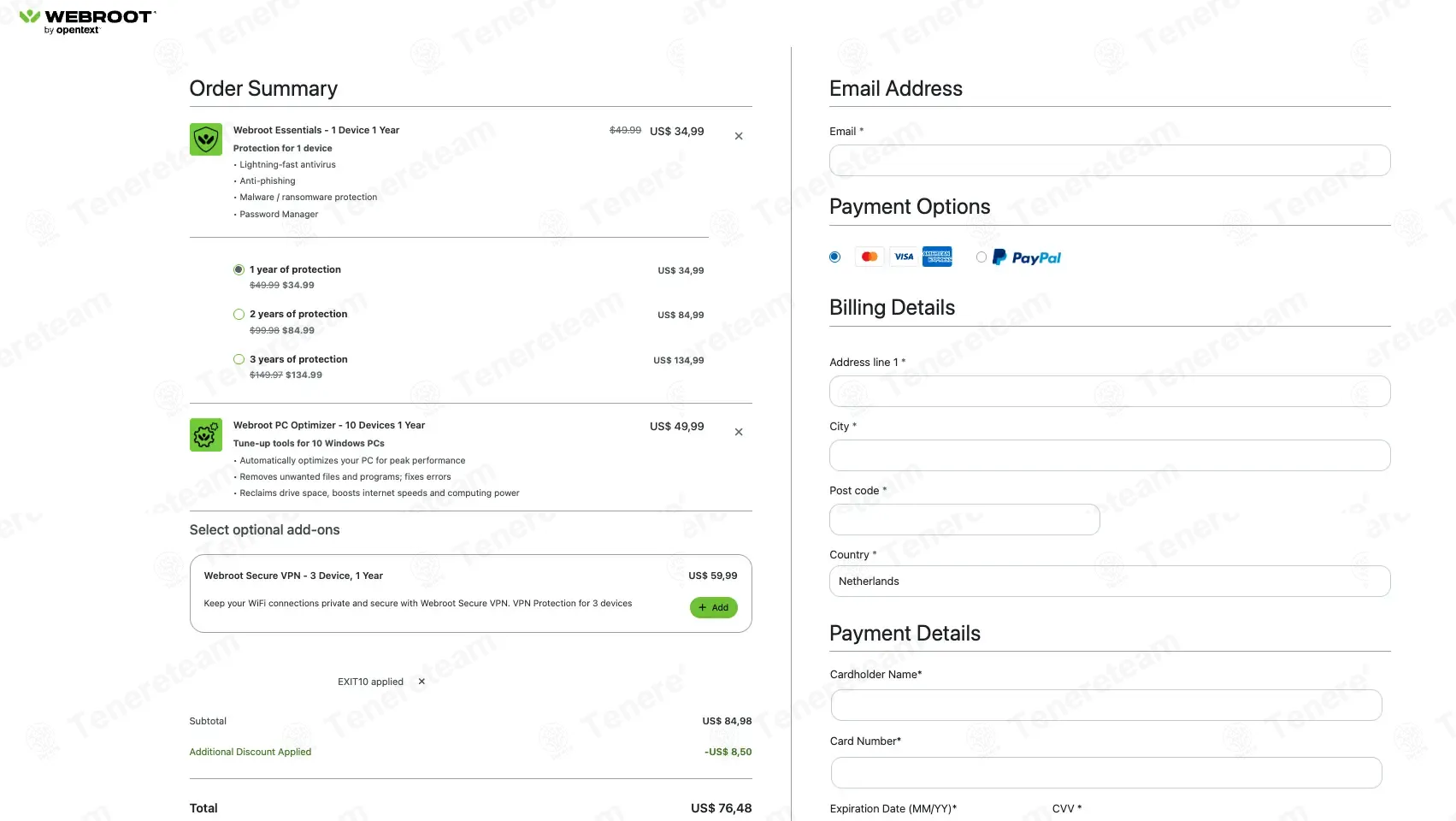The width and height of the screenshot is (1456, 821).
Task: Choose PayPal payment radio button
Action: tap(981, 257)
